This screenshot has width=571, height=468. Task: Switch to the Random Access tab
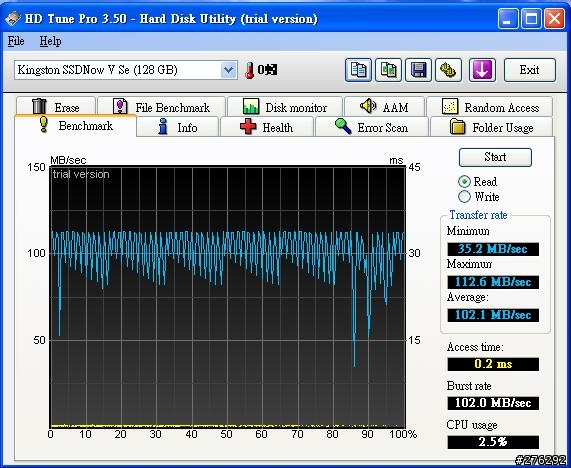click(x=490, y=107)
